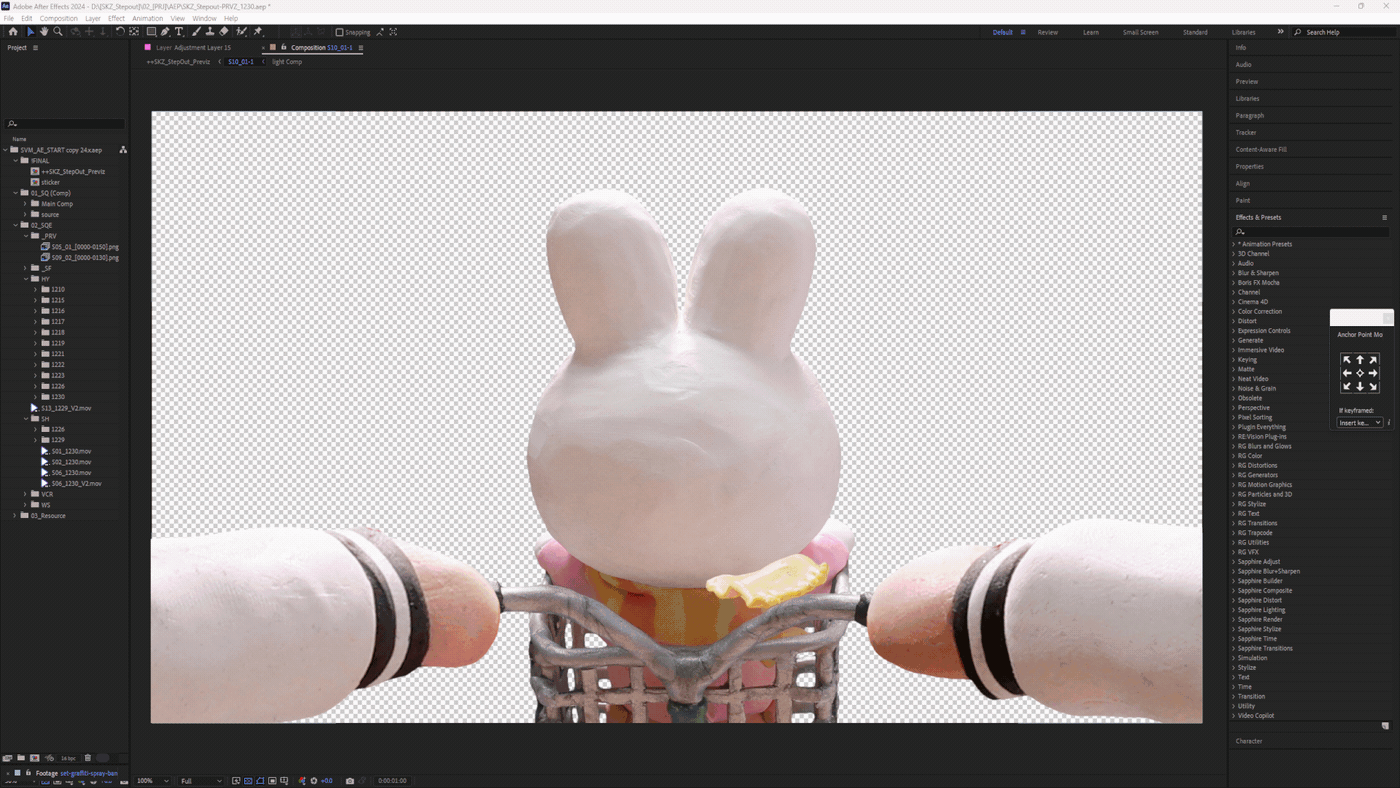
Task: Select the Clone Stamp tool
Action: [x=210, y=32]
